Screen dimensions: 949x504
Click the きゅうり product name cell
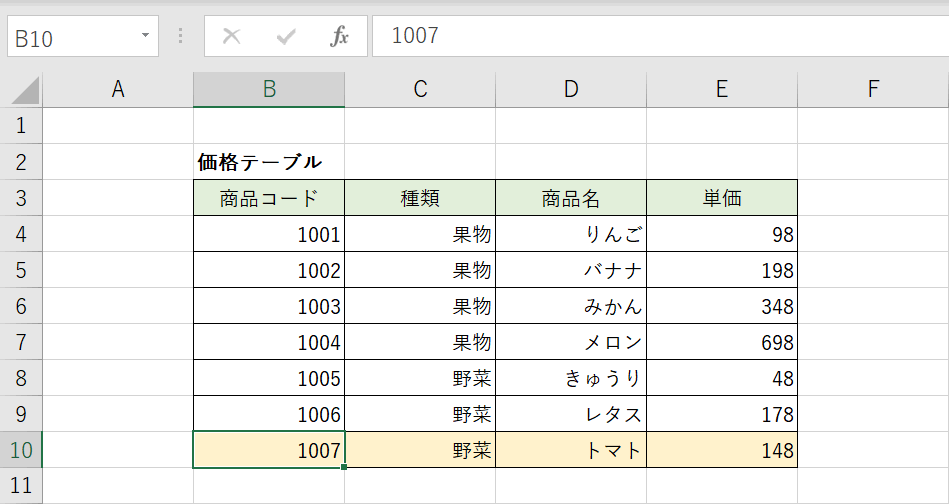click(x=571, y=378)
